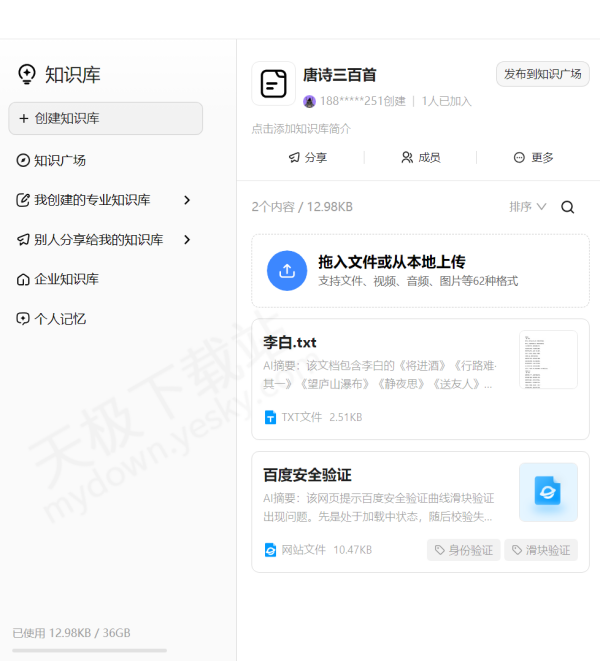Click the blue upload arrow icon

coord(287,270)
